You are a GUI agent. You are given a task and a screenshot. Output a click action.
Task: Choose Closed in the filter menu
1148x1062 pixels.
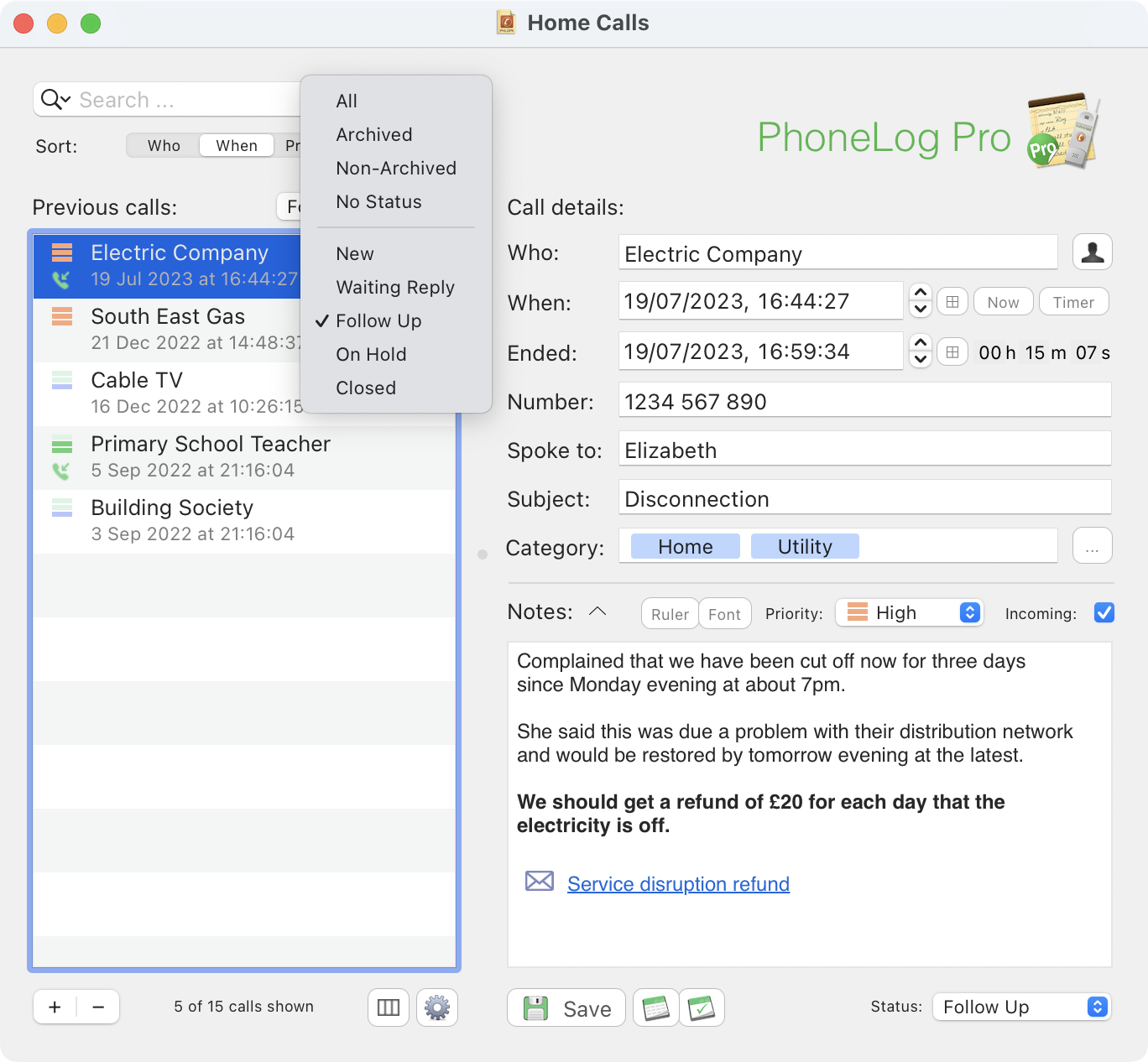pos(396,388)
